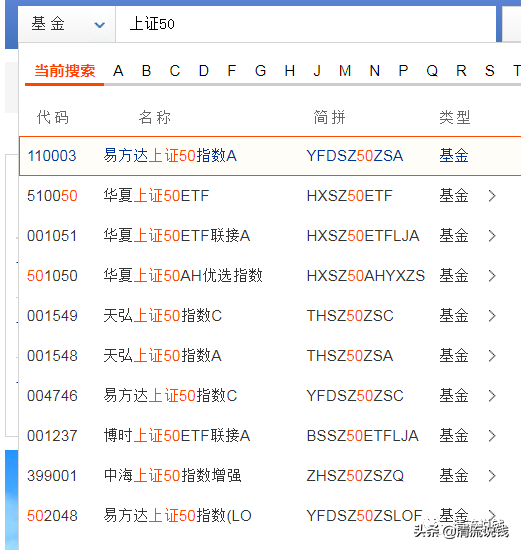521x550 pixels.
Task: Click pinyin ZHSZ50ZSZQ
Action: (355, 476)
